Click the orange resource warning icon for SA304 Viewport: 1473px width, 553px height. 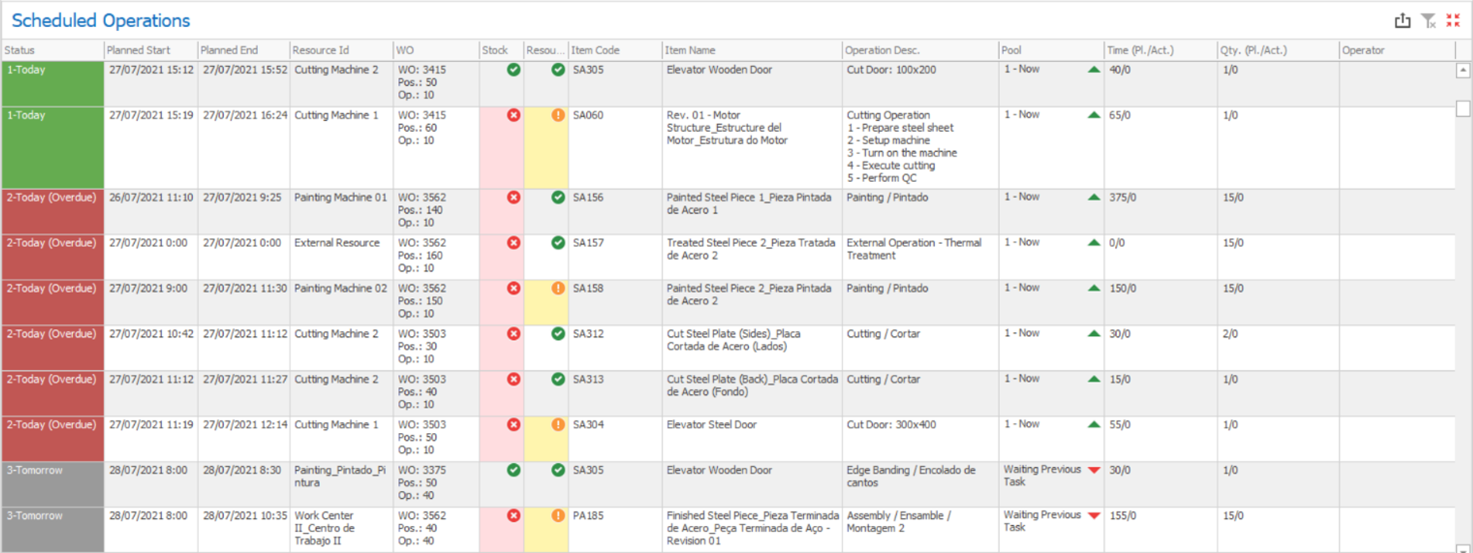[558, 425]
